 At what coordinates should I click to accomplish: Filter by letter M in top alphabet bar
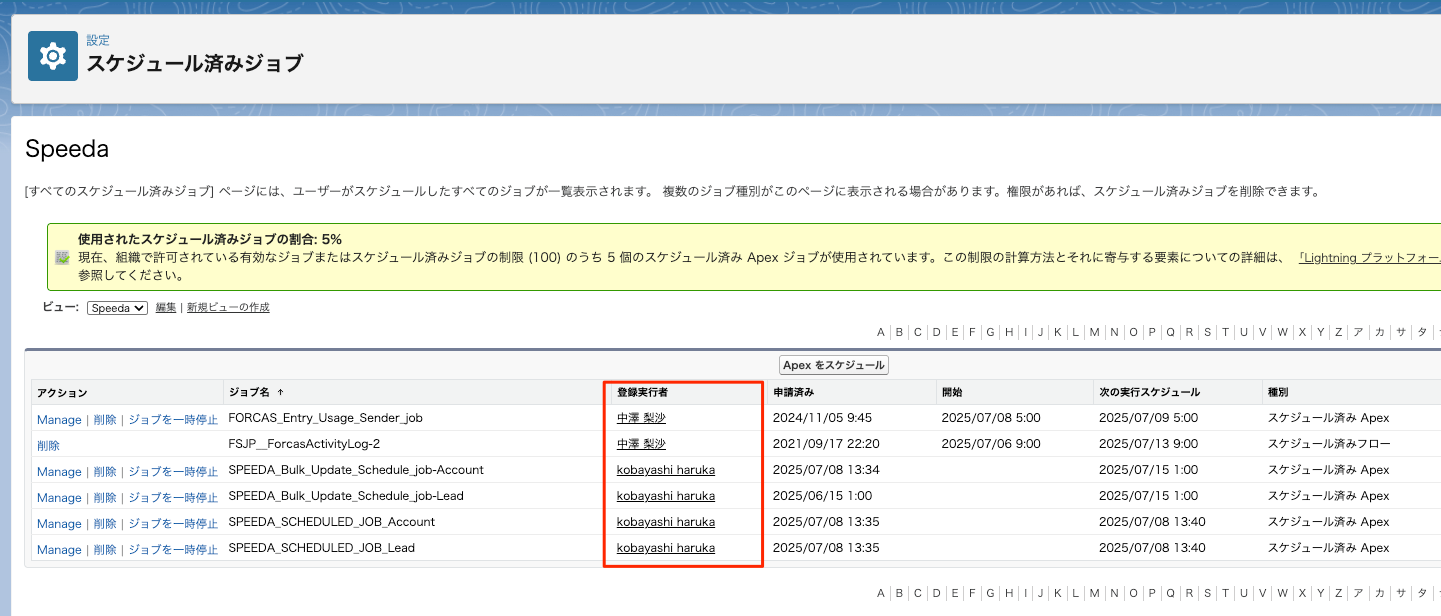1094,332
